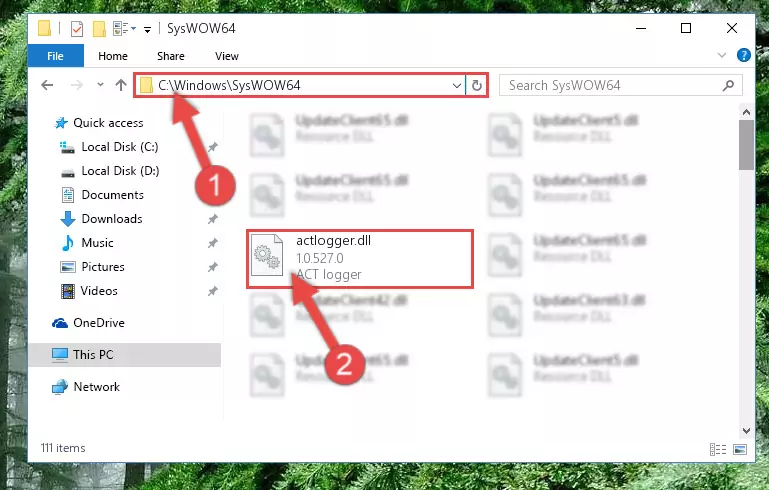Switch to the Share ribbon tab
The width and height of the screenshot is (769, 490).
[171, 56]
